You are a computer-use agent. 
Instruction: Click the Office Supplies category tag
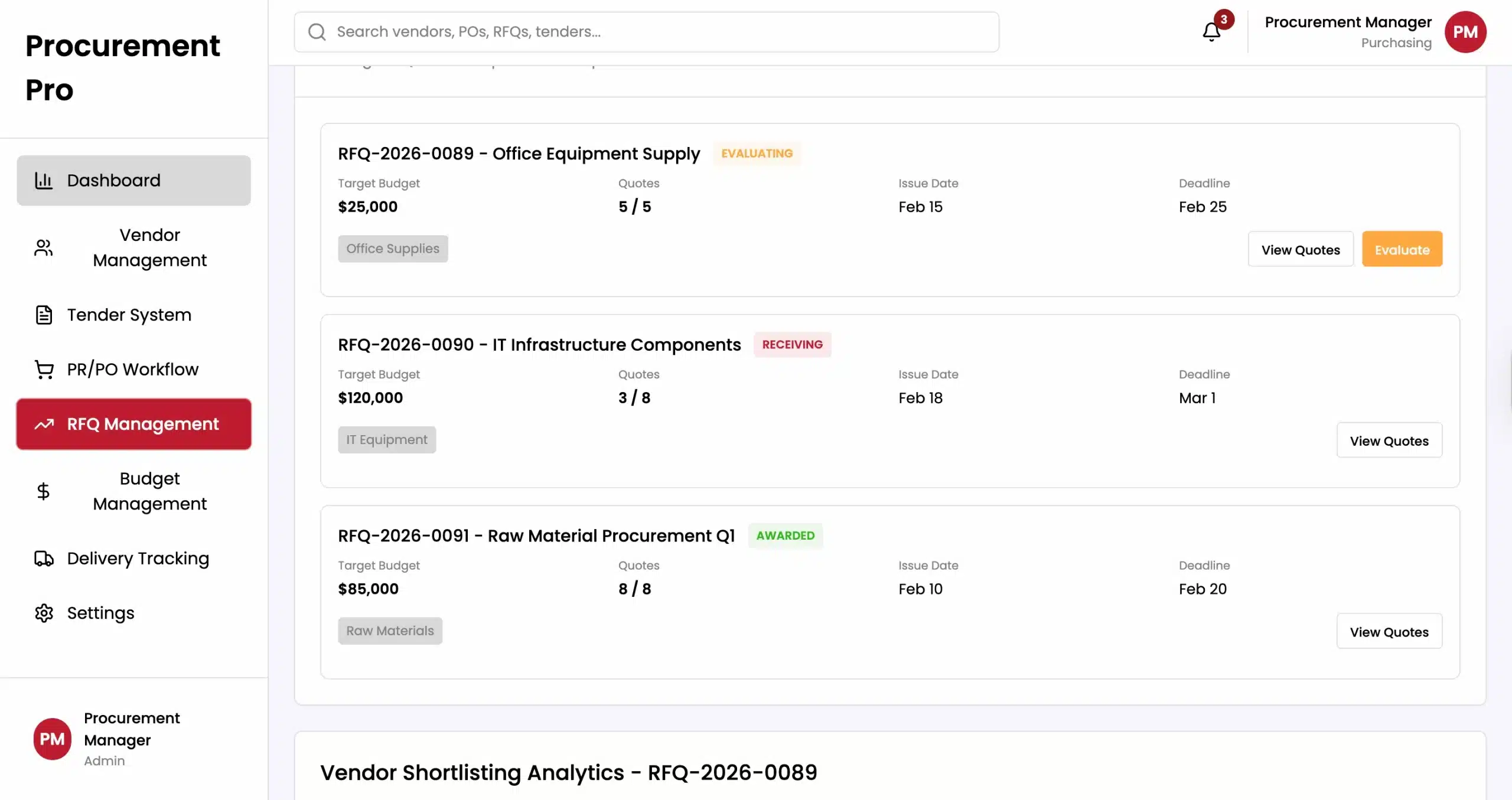point(393,249)
